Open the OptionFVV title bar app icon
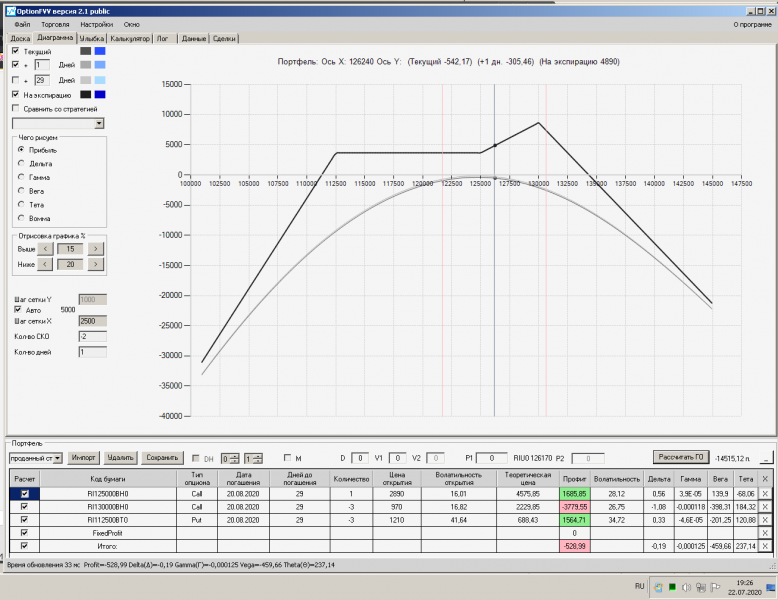This screenshot has width=778, height=600. (x=10, y=11)
